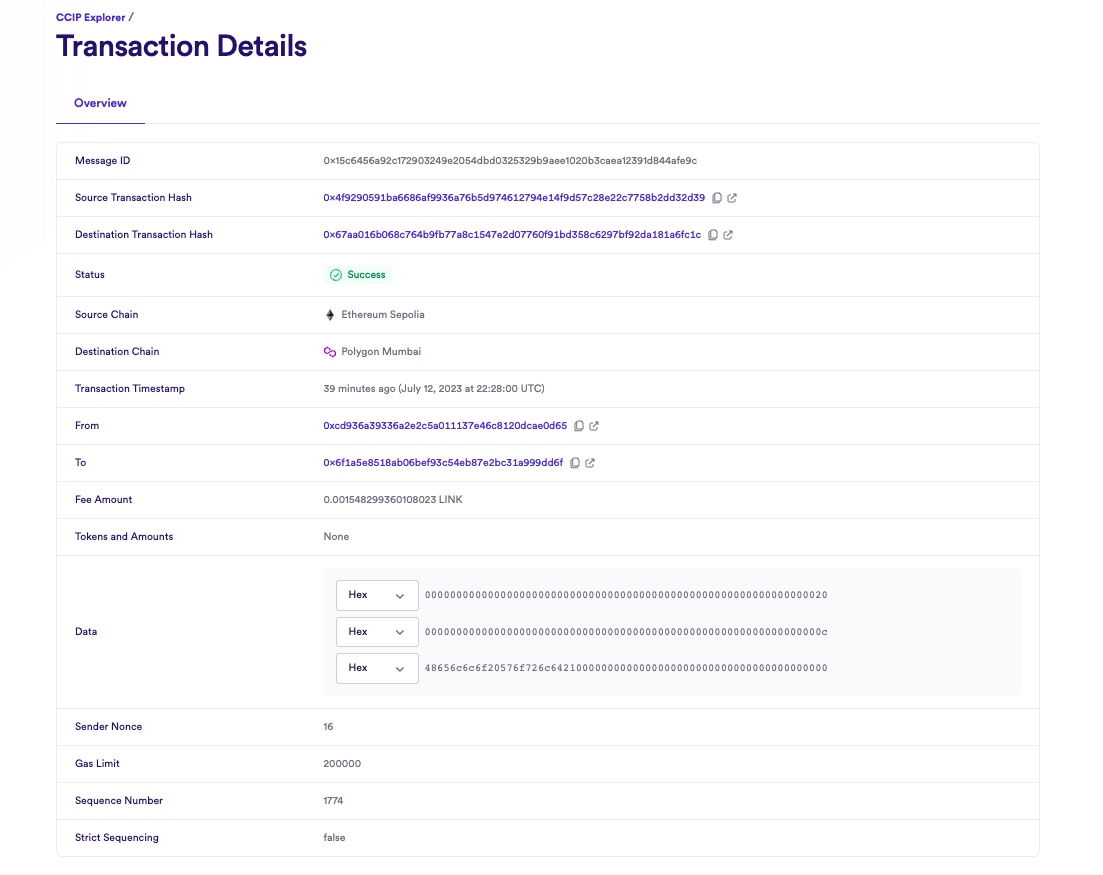This screenshot has width=1103, height=875.
Task: Click the Polygon Mumbai chain icon
Action: pos(330,352)
